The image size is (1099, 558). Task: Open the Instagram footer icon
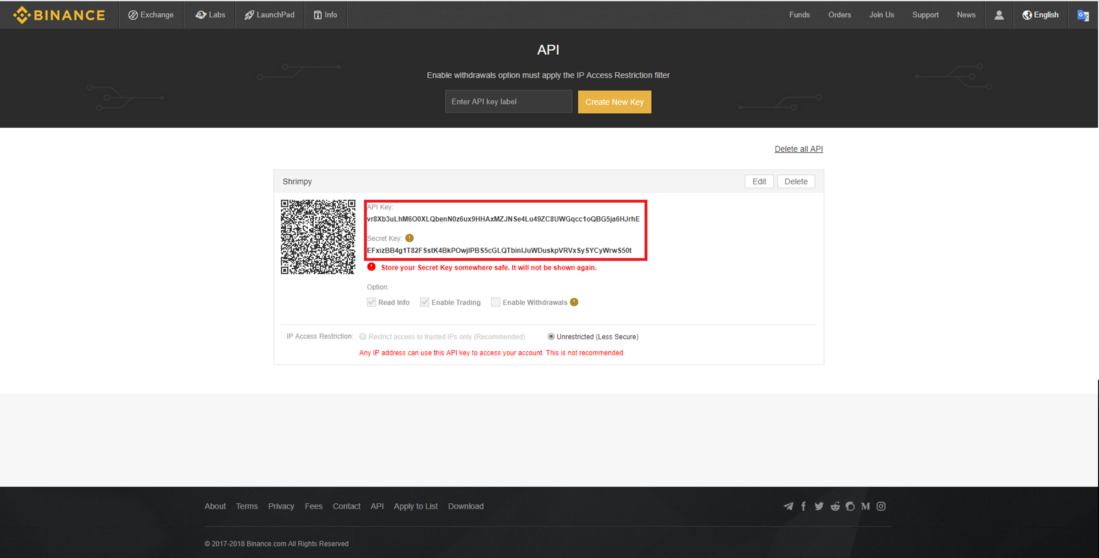881,506
